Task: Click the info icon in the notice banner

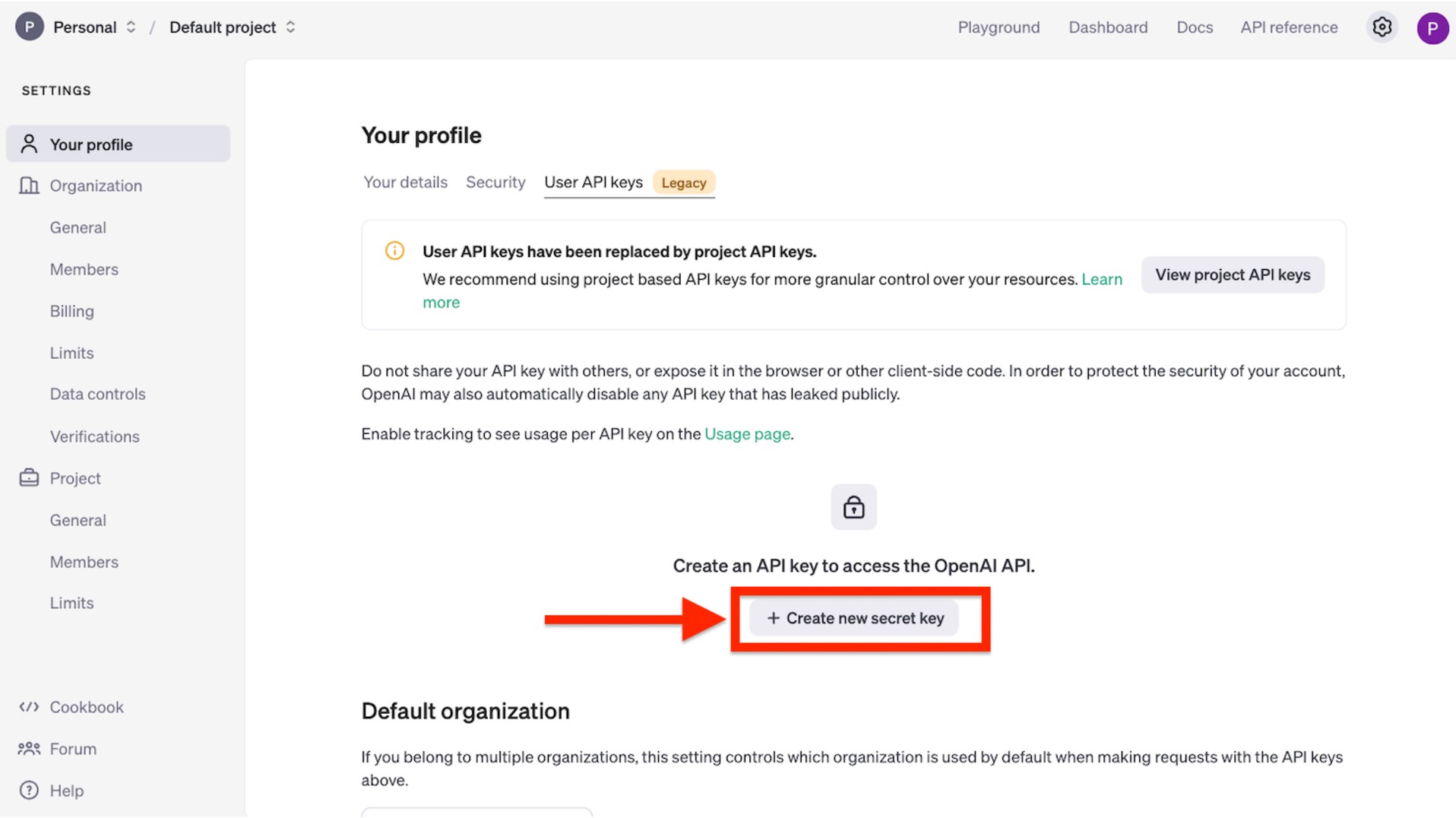Action: click(x=394, y=251)
